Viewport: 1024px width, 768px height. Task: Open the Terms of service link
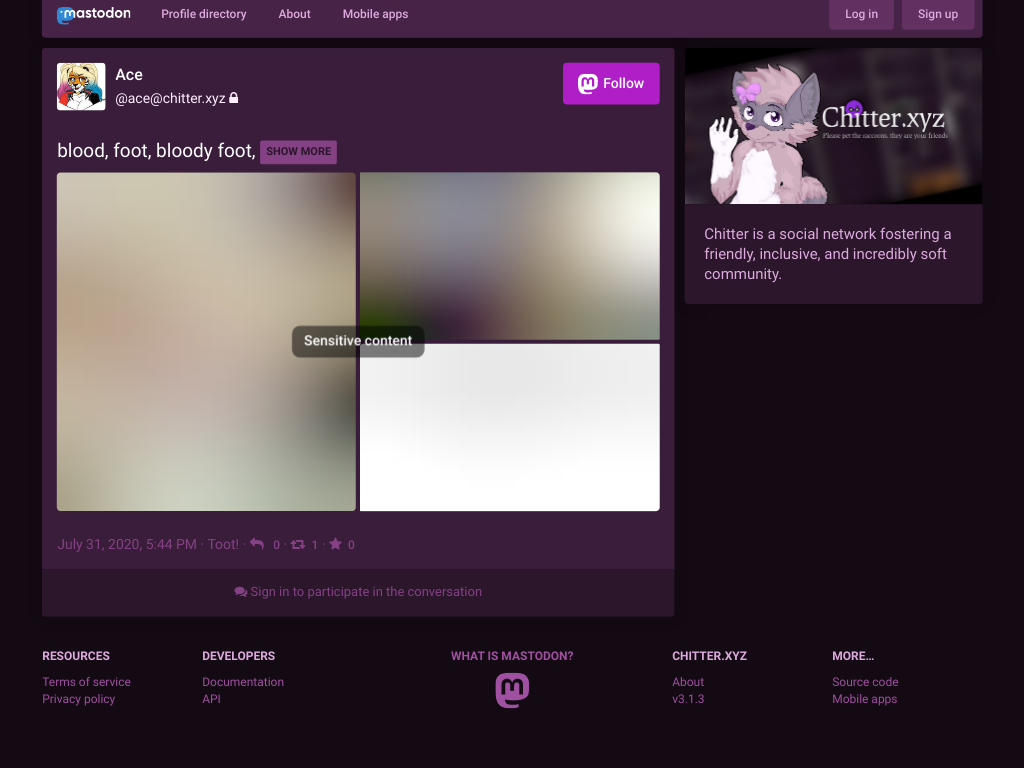[86, 682]
